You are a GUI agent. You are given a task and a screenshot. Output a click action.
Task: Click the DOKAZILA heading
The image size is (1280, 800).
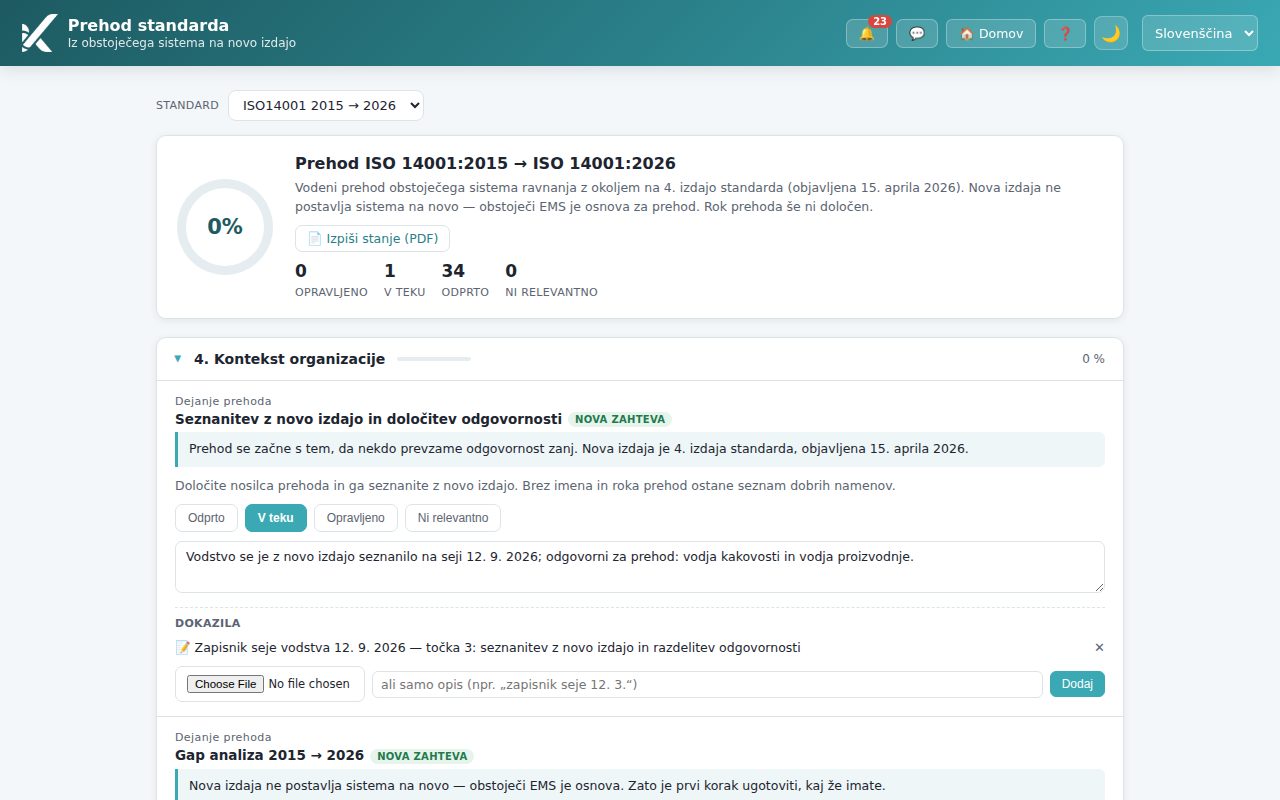coord(208,623)
